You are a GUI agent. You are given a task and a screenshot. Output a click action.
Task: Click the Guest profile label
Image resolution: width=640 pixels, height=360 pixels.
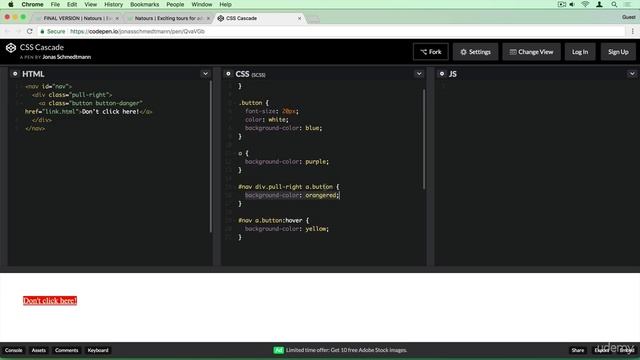(x=629, y=17)
